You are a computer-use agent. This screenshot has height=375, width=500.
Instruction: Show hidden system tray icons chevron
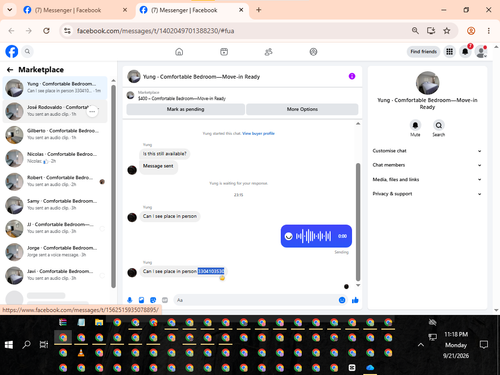[x=421, y=345]
